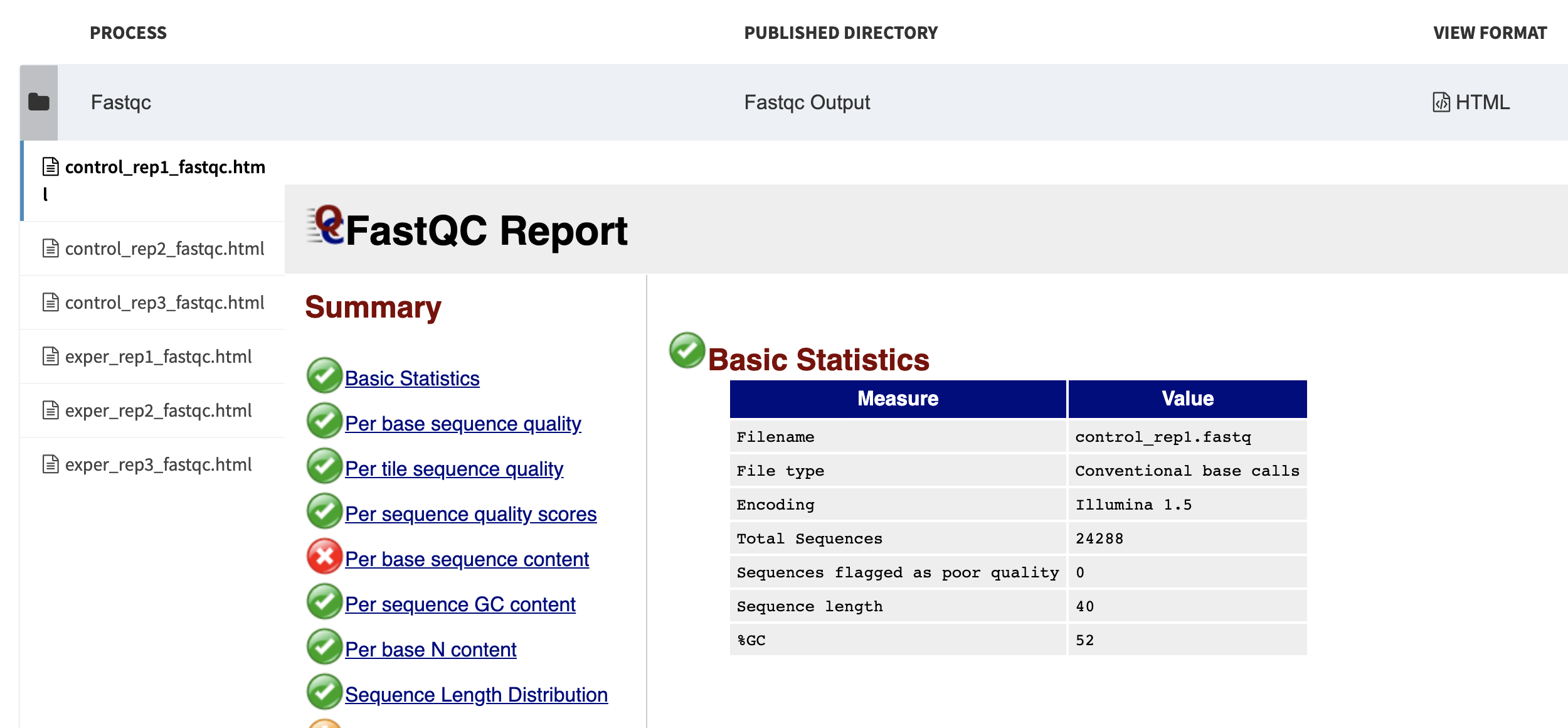Click the Sequence length measure cell
Image resolution: width=1568 pixels, height=728 pixels.
(898, 606)
